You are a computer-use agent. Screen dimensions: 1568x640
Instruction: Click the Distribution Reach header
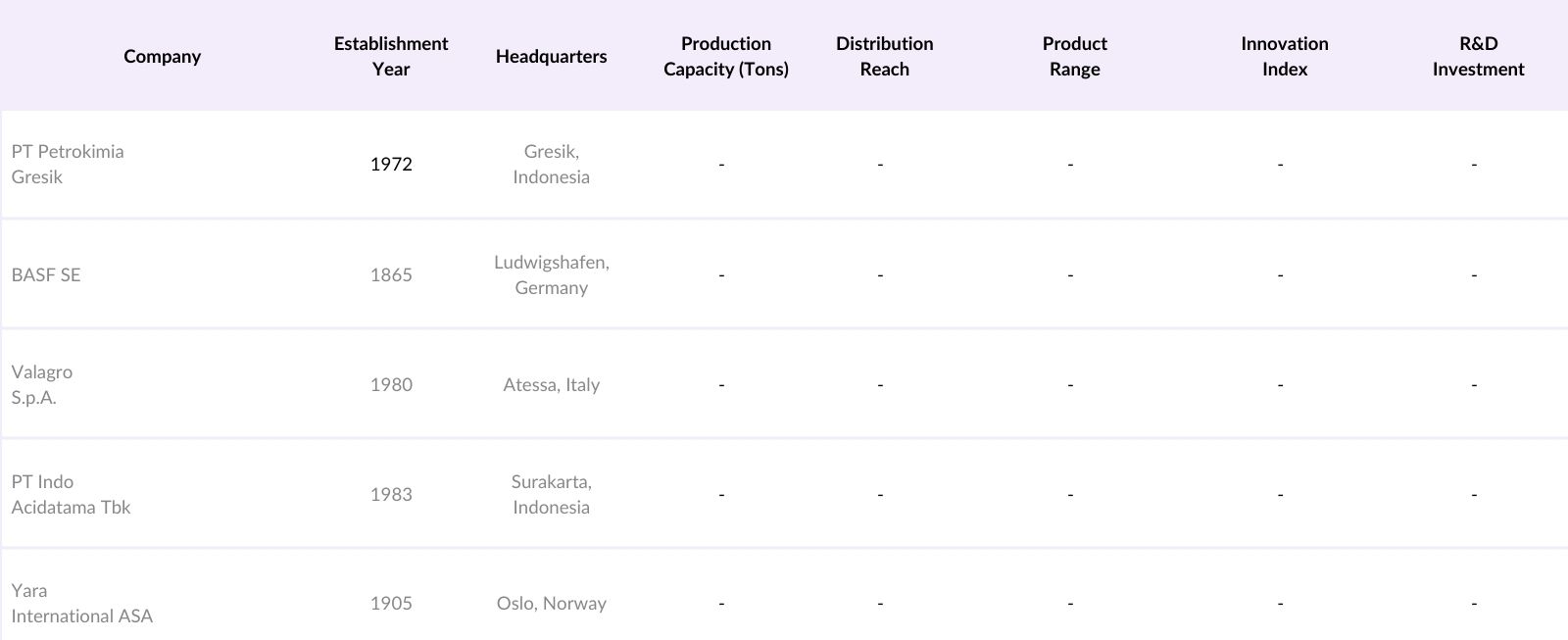(x=884, y=57)
